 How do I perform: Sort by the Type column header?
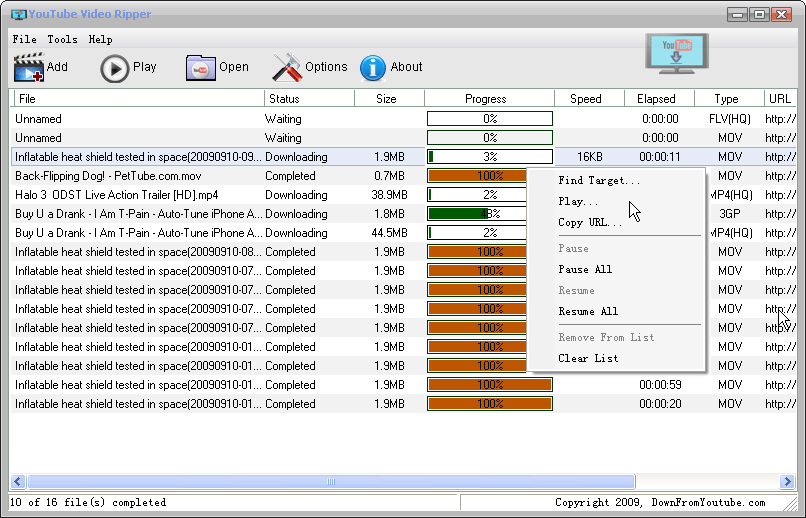[x=729, y=99]
